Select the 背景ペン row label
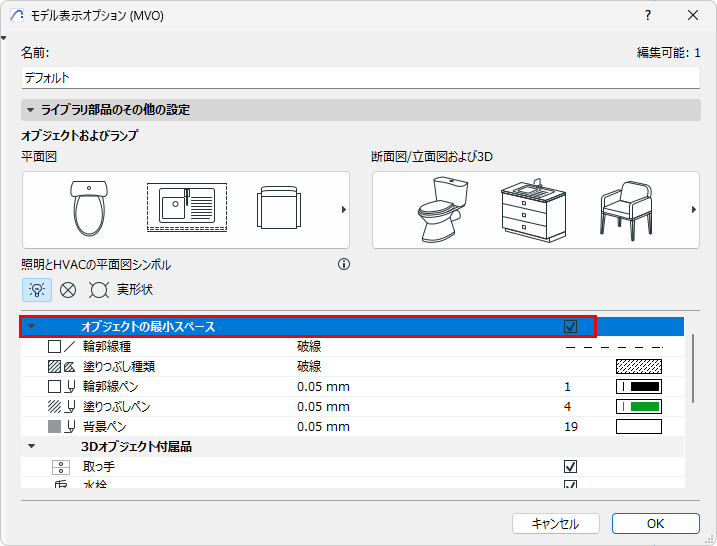Image resolution: width=717 pixels, height=546 pixels. pyautogui.click(x=104, y=427)
